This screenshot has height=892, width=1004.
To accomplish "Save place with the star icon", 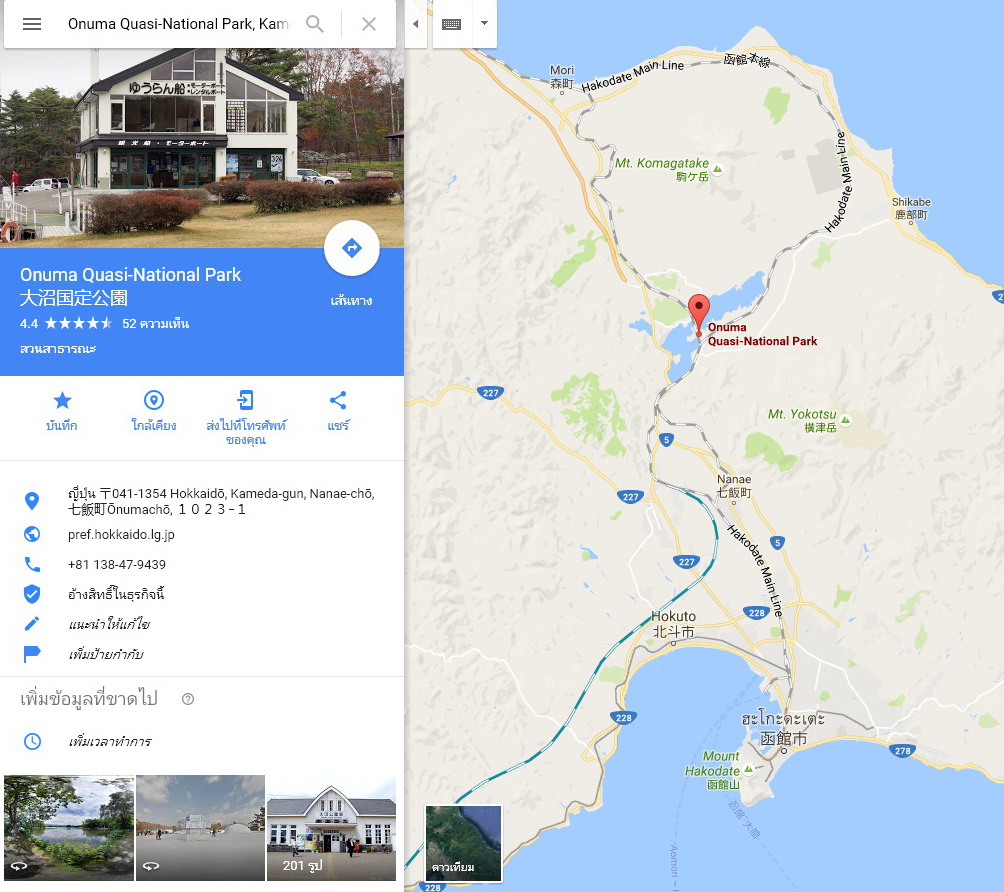I will (62, 401).
